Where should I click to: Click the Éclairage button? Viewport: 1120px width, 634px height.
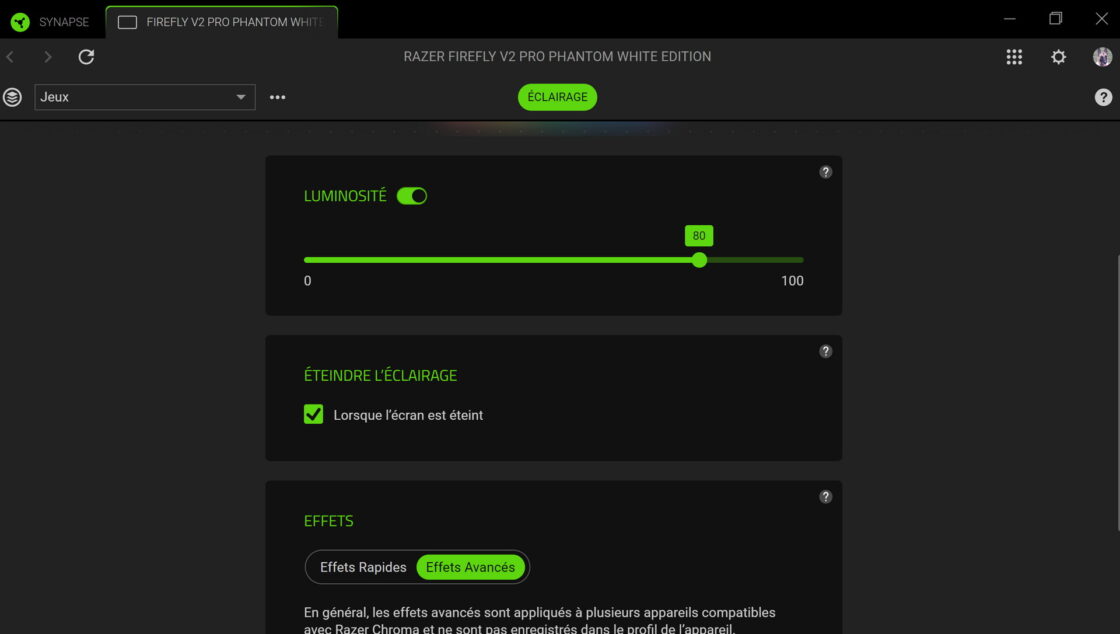(557, 97)
